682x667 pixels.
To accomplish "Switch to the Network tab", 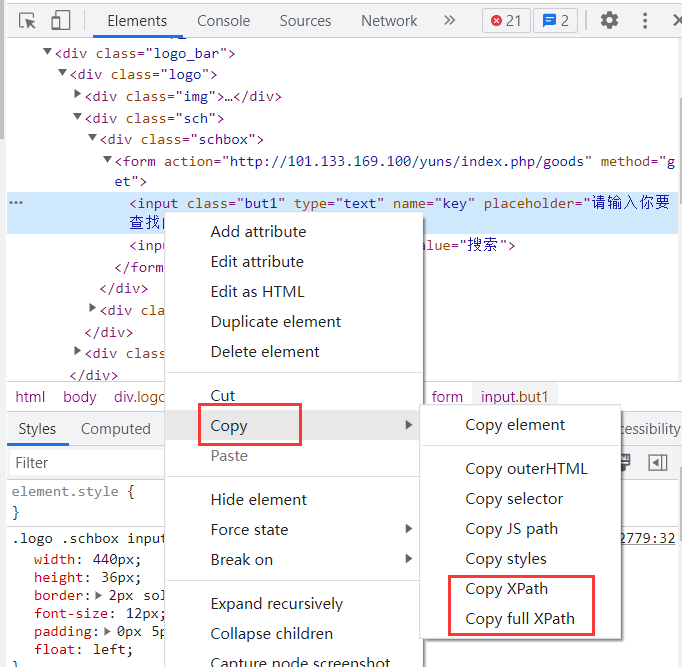I will pos(389,20).
